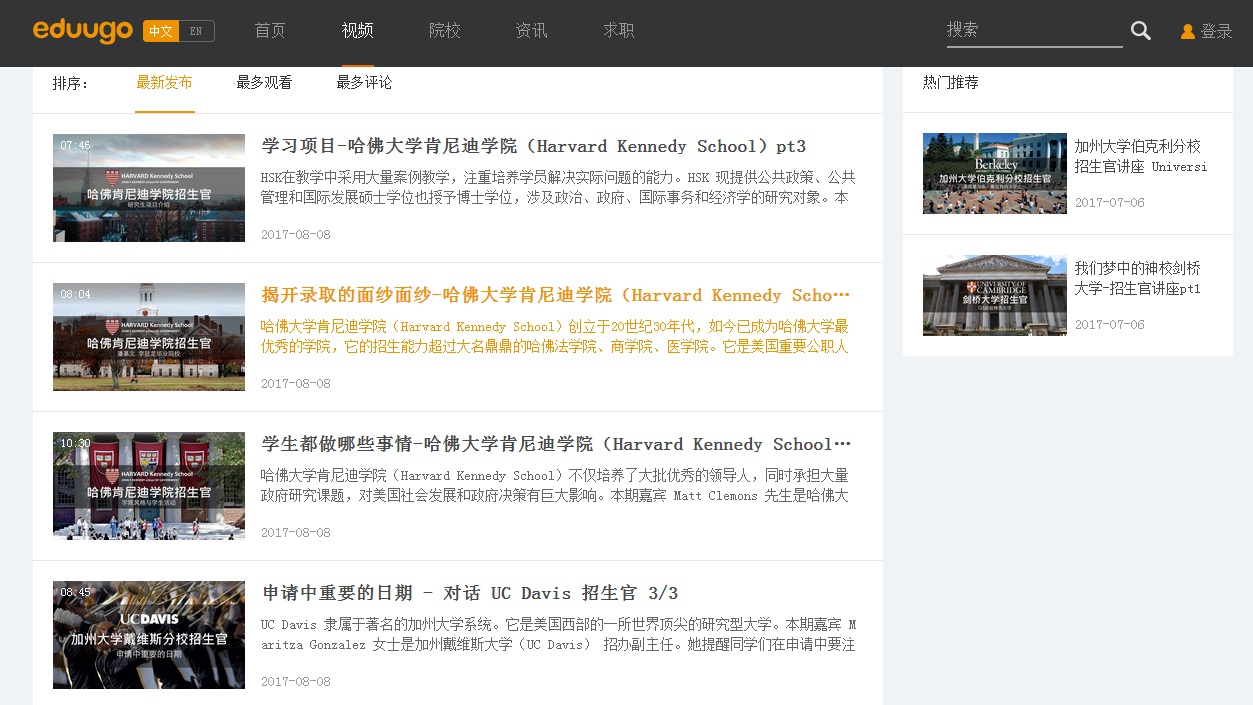The width and height of the screenshot is (1253, 705).
Task: Click date 2017-08-08 under UC Davis video
Action: pos(296,682)
